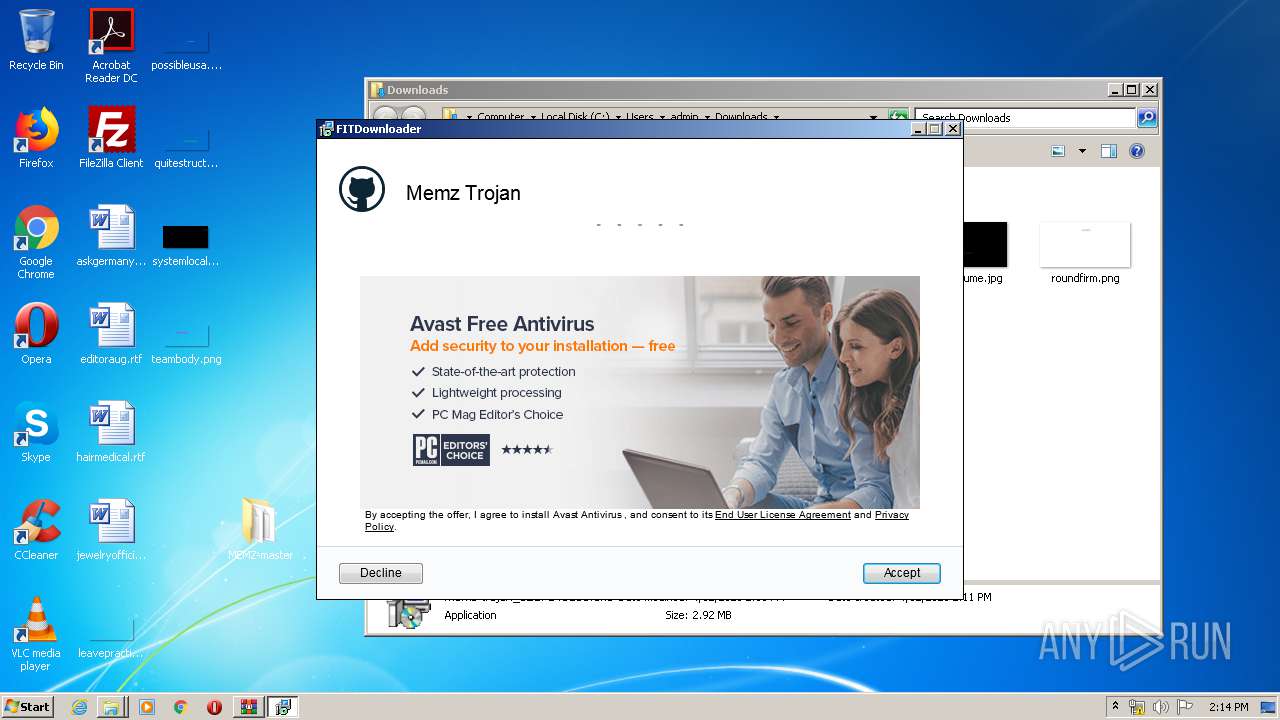Select the systemlocal black image file

click(186, 244)
